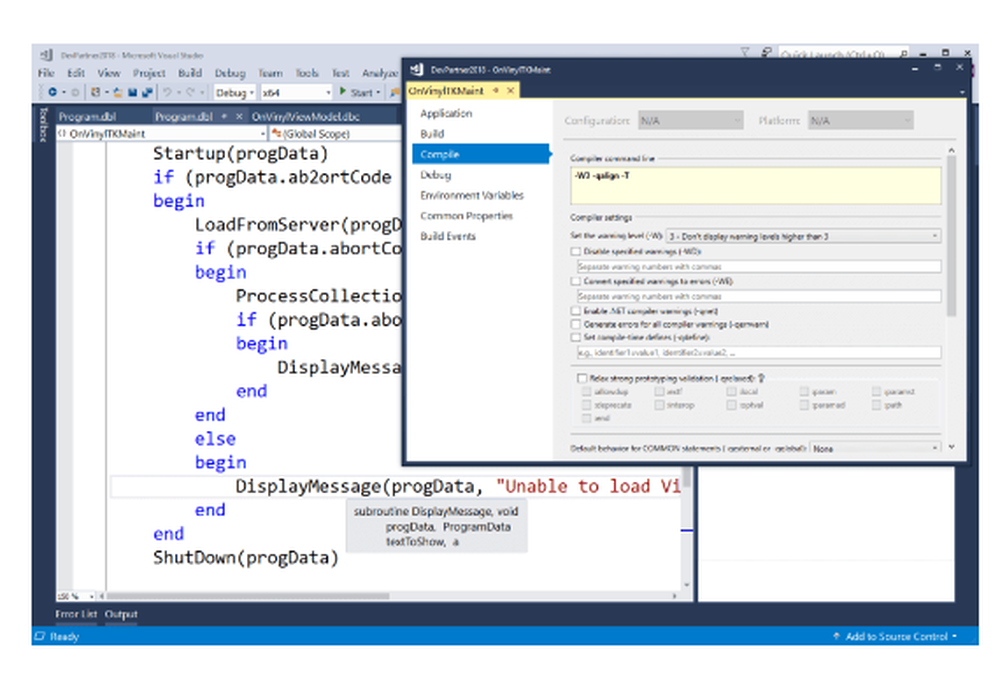The image size is (1000, 682).
Task: Click the compile-time defines input field
Action: click(759, 352)
